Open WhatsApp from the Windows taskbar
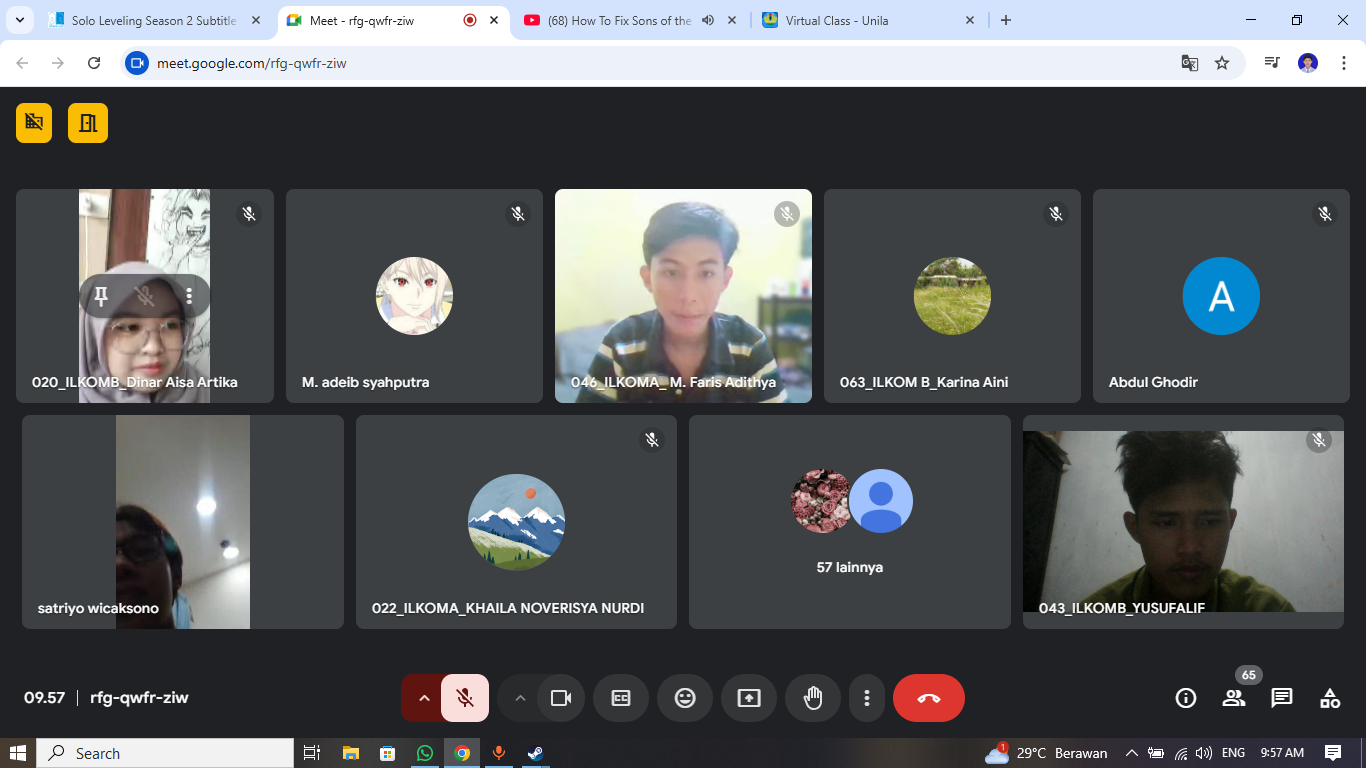Viewport: 1366px width, 768px height. coord(425,753)
